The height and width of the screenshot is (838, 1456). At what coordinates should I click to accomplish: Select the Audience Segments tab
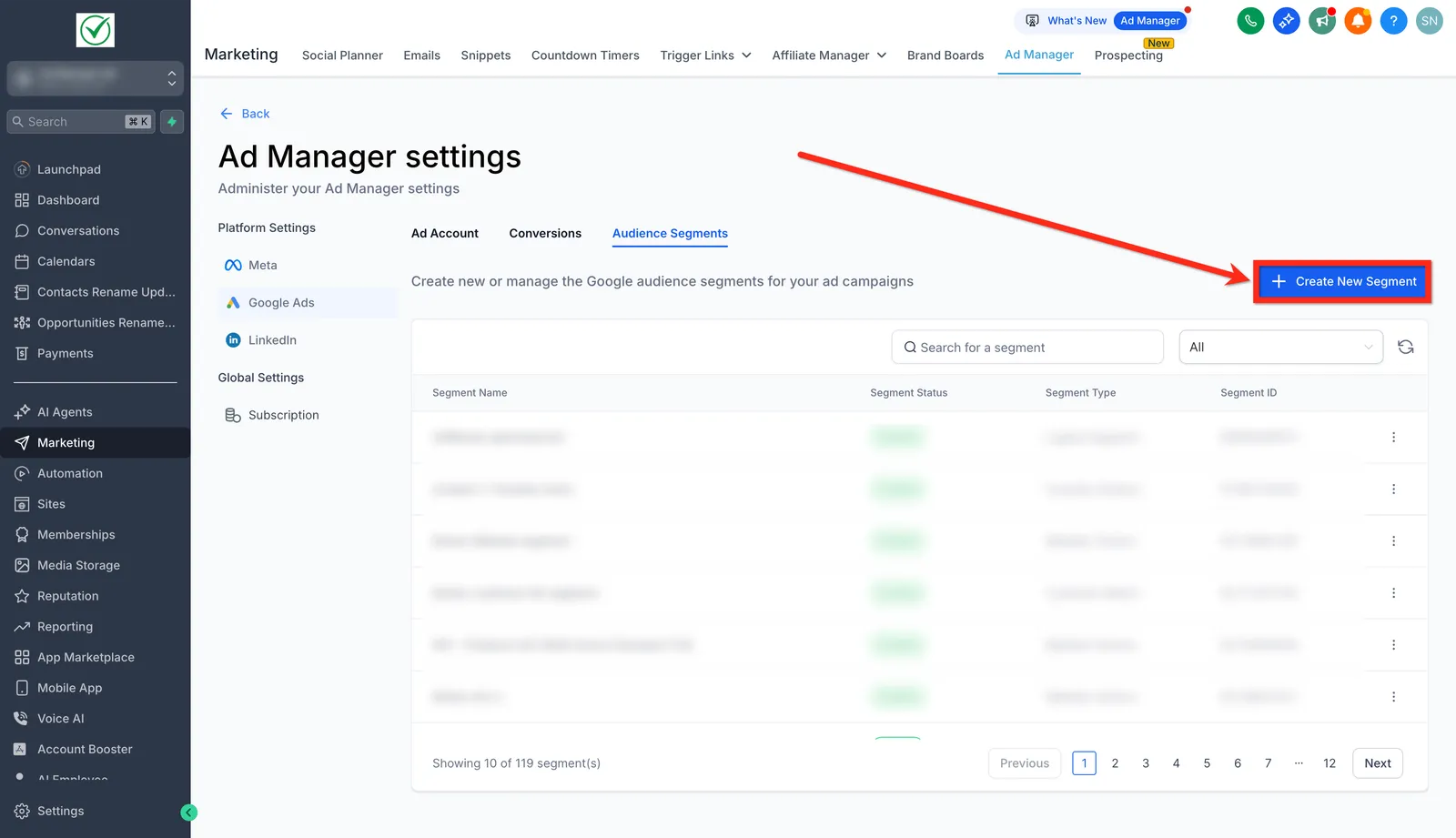pos(670,234)
